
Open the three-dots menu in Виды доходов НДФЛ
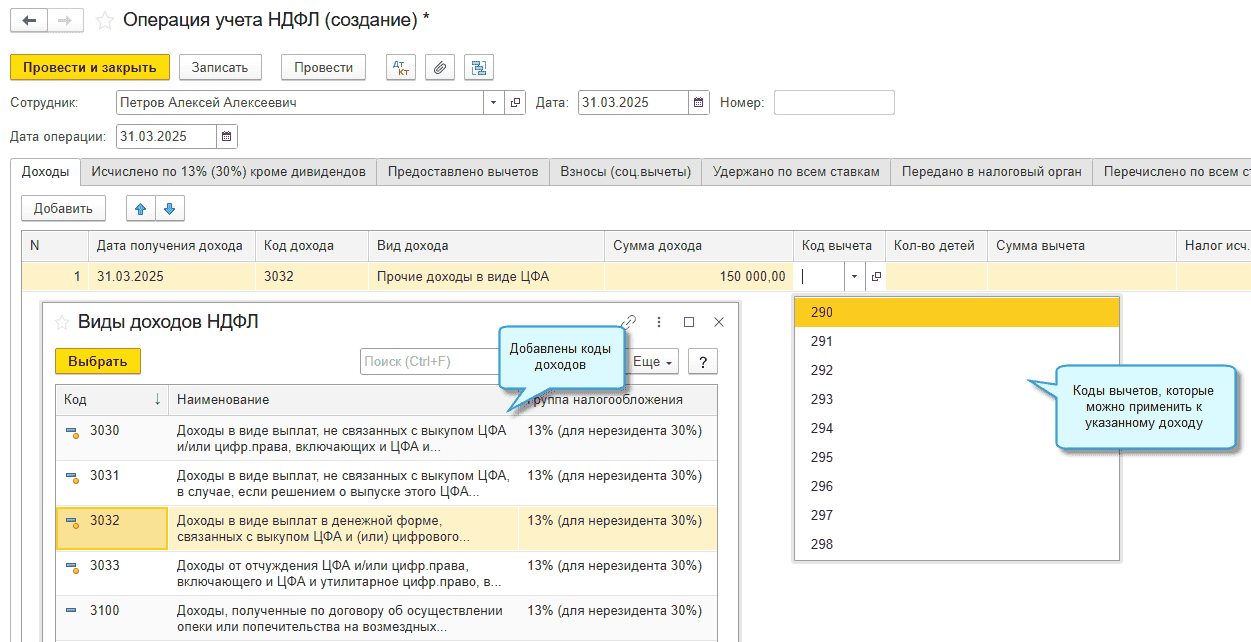[x=659, y=322]
